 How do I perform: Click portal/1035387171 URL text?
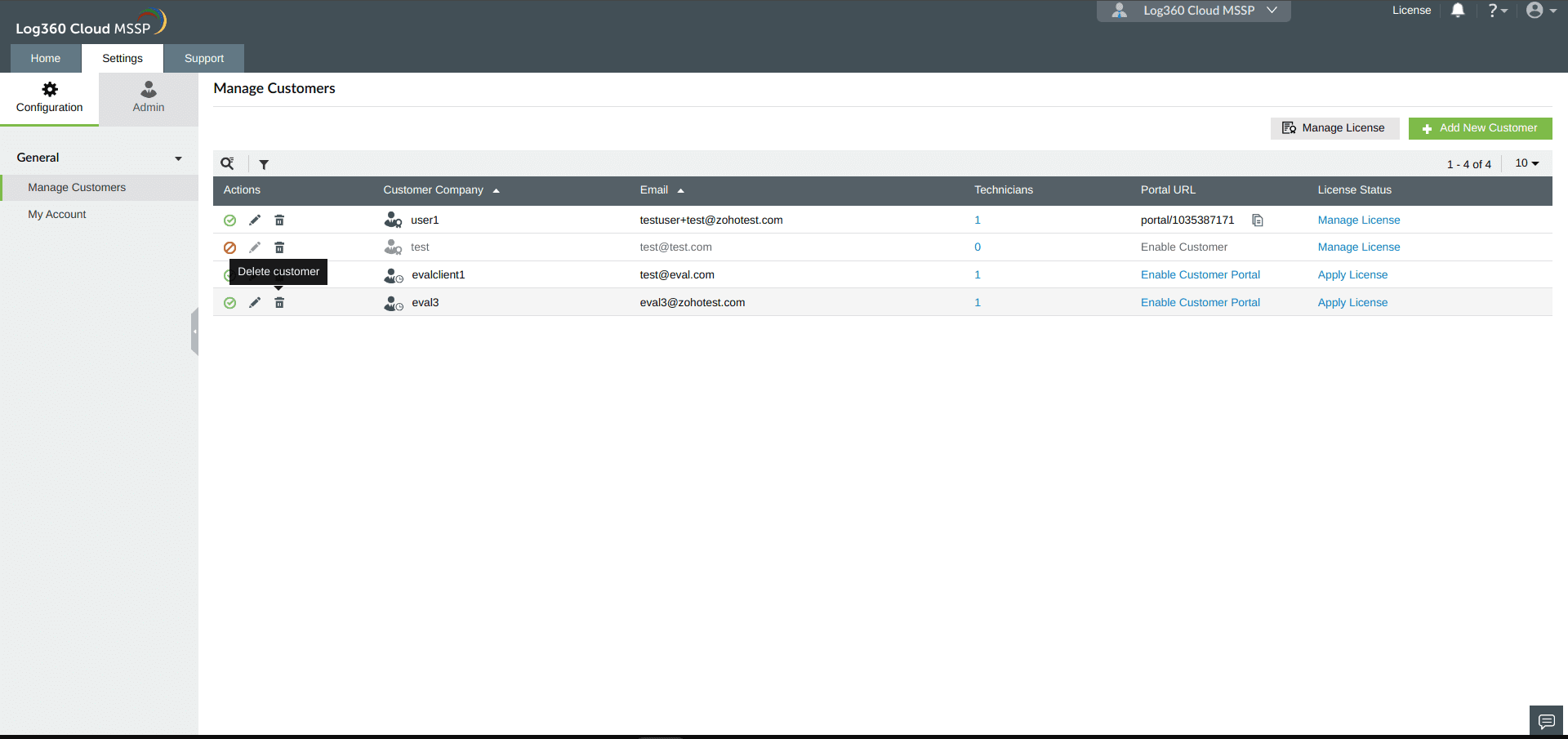coord(1187,220)
